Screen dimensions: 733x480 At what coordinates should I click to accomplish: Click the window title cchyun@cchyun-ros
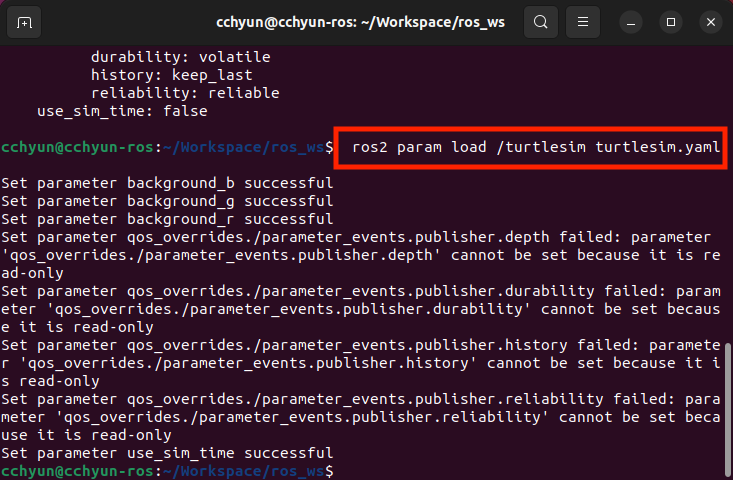pyautogui.click(x=360, y=22)
